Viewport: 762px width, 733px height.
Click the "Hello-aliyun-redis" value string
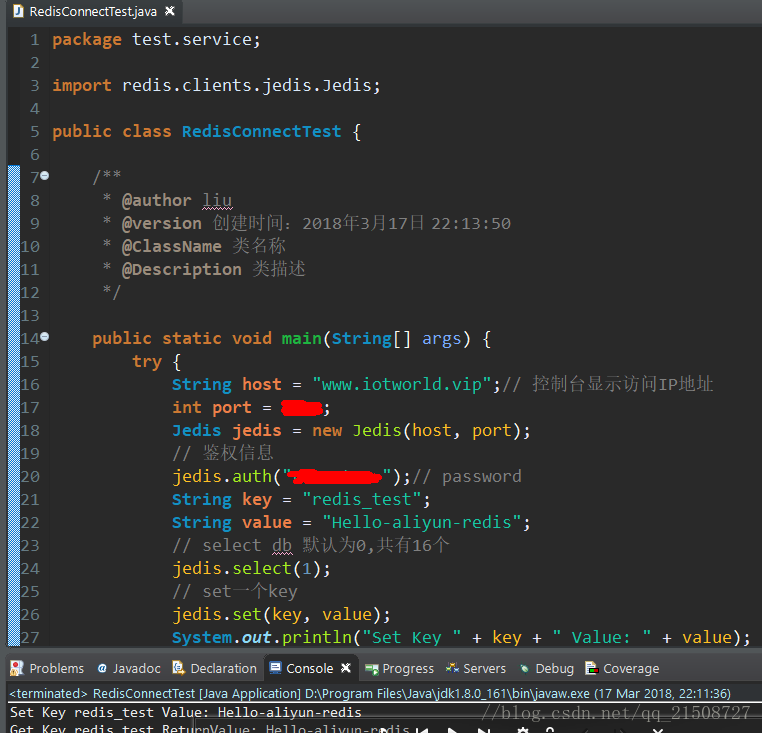click(421, 523)
